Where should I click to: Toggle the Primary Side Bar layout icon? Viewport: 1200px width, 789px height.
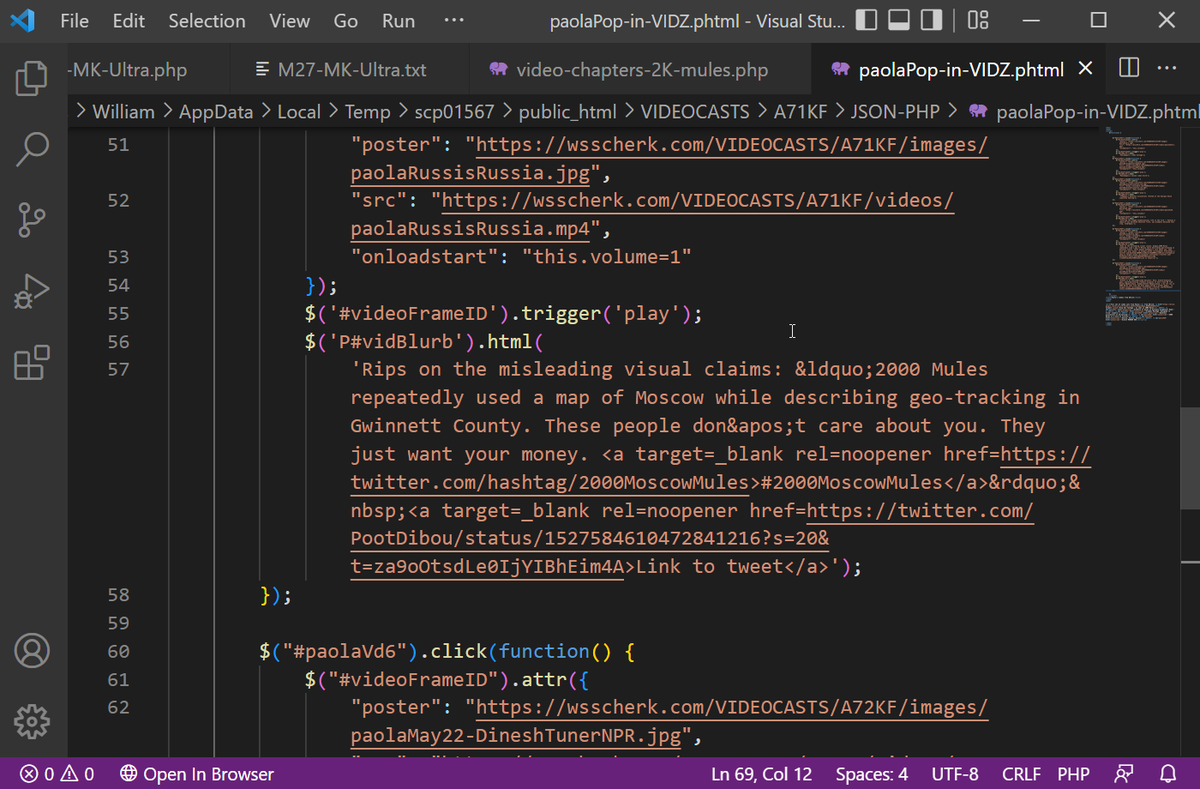pyautogui.click(x=867, y=20)
